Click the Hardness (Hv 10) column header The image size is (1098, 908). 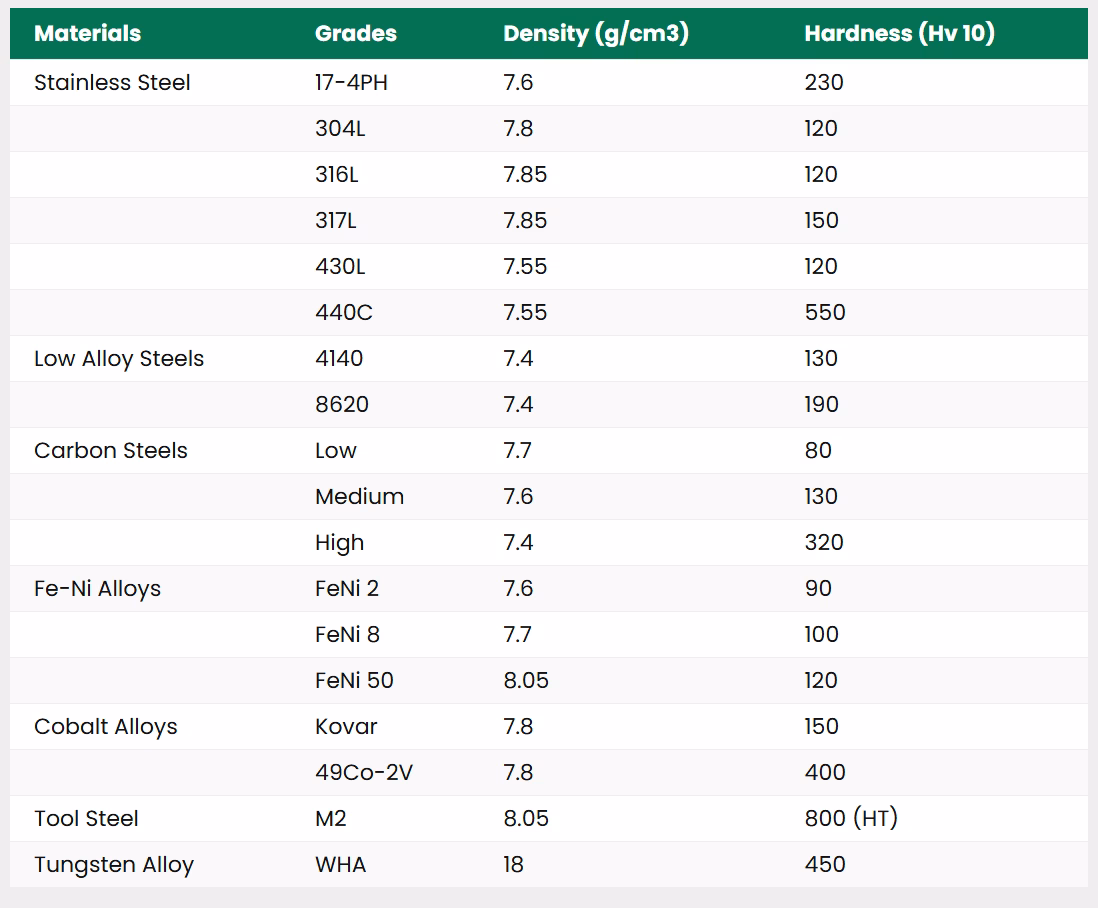coord(899,33)
